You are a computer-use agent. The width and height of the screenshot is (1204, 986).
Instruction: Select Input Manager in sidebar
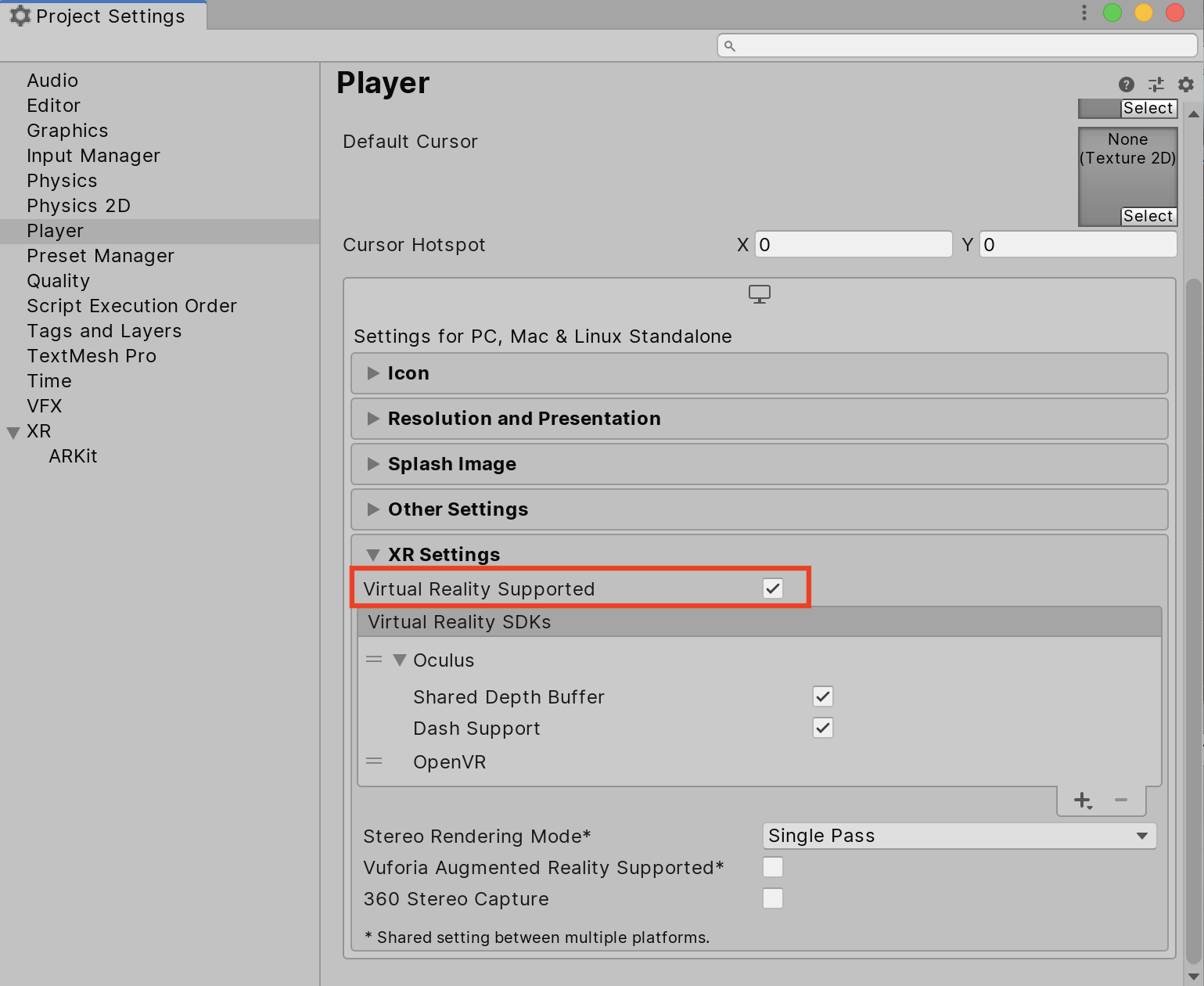(x=93, y=156)
